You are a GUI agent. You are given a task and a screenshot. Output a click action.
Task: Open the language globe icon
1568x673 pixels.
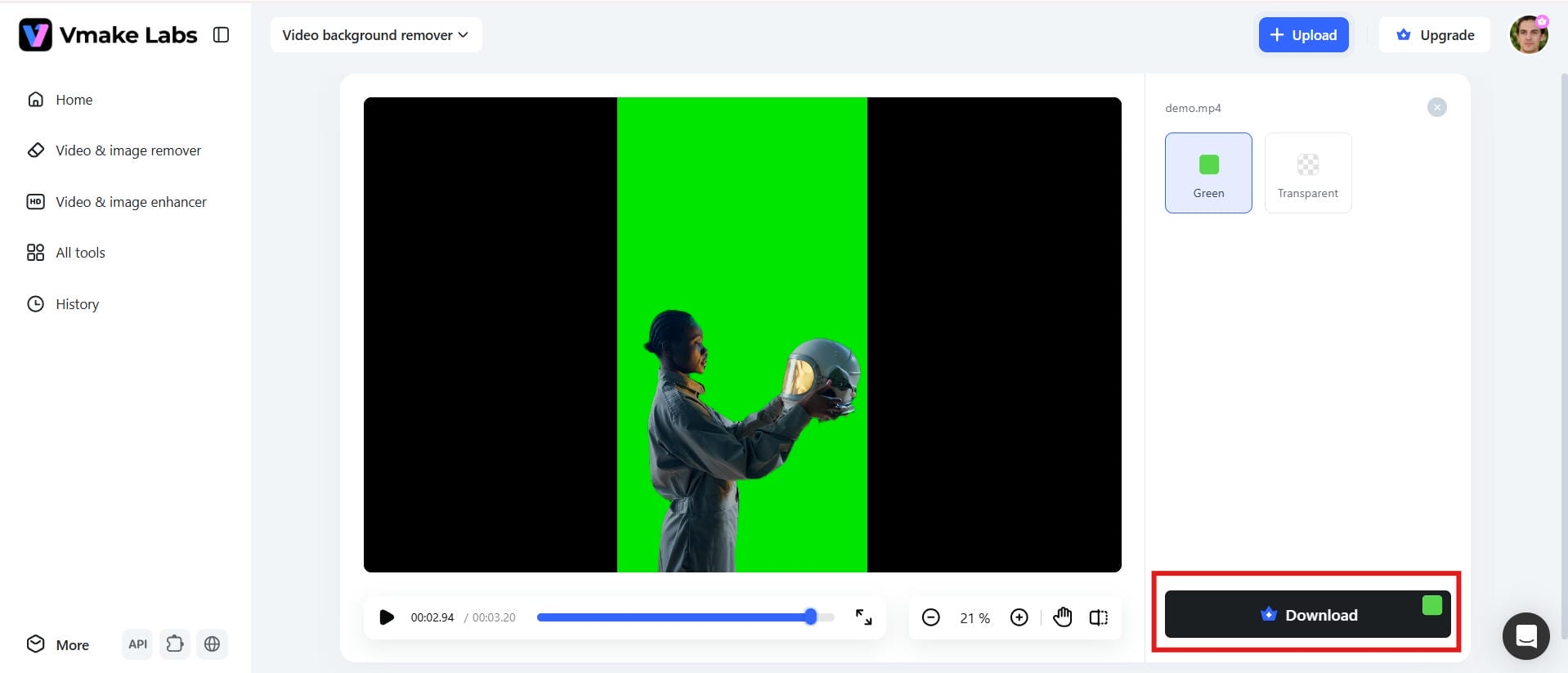[212, 644]
